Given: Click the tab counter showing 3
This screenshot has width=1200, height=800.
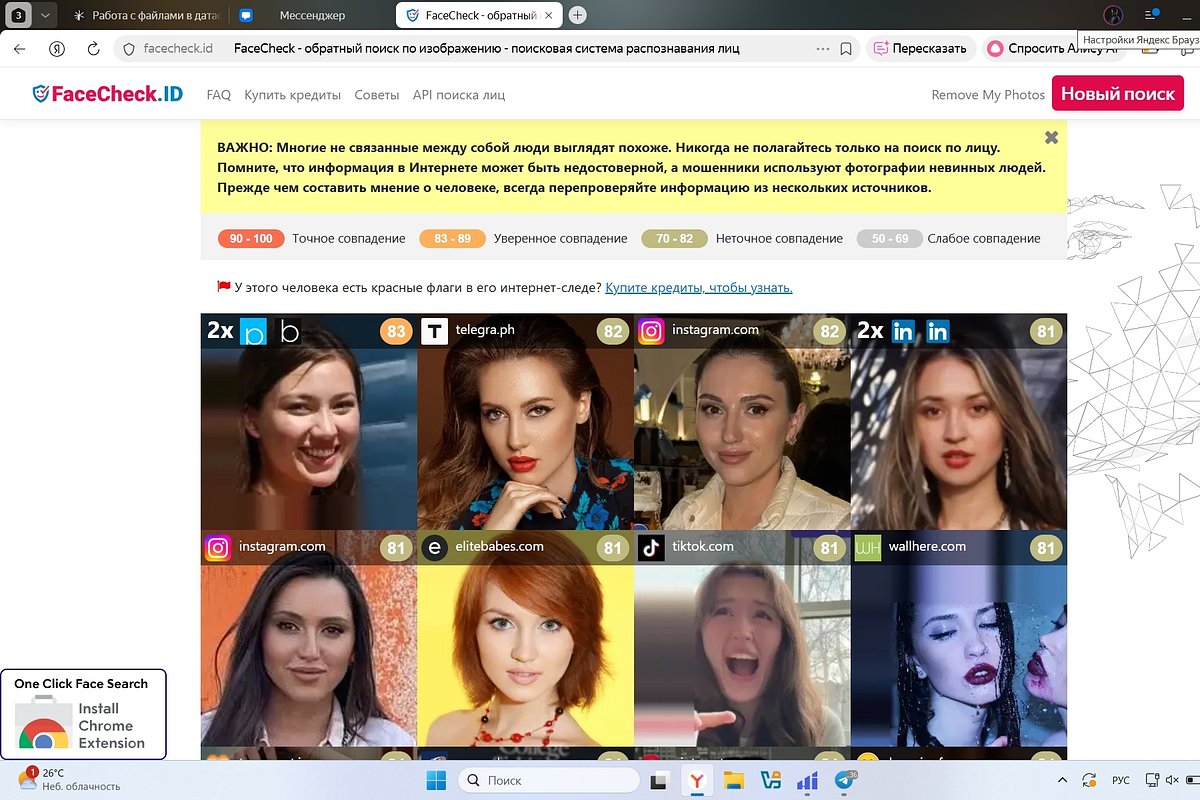Looking at the screenshot, I should point(20,16).
